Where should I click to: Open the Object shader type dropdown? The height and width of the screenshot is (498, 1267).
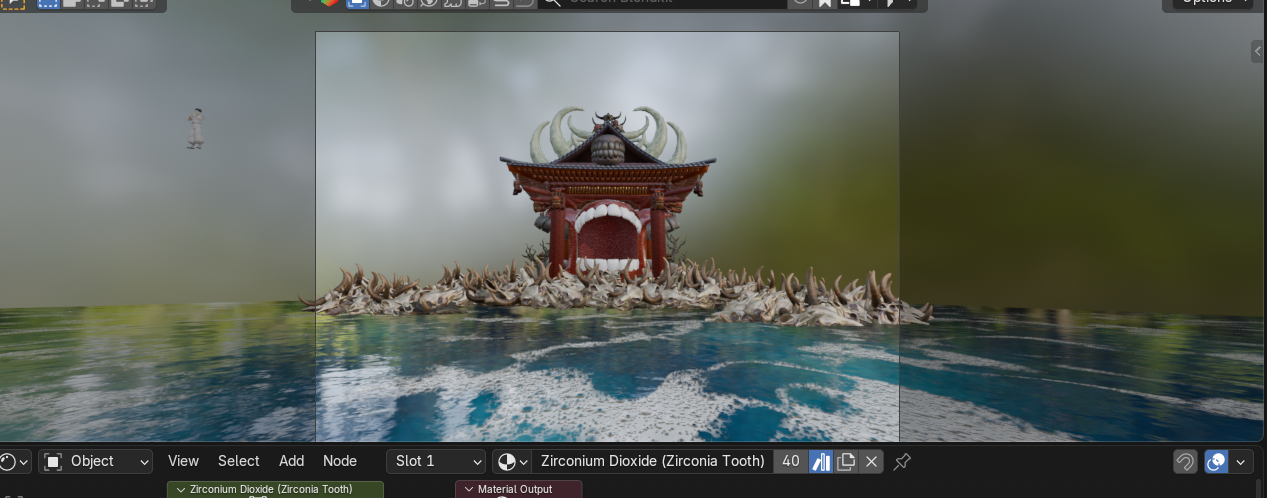click(x=96, y=461)
